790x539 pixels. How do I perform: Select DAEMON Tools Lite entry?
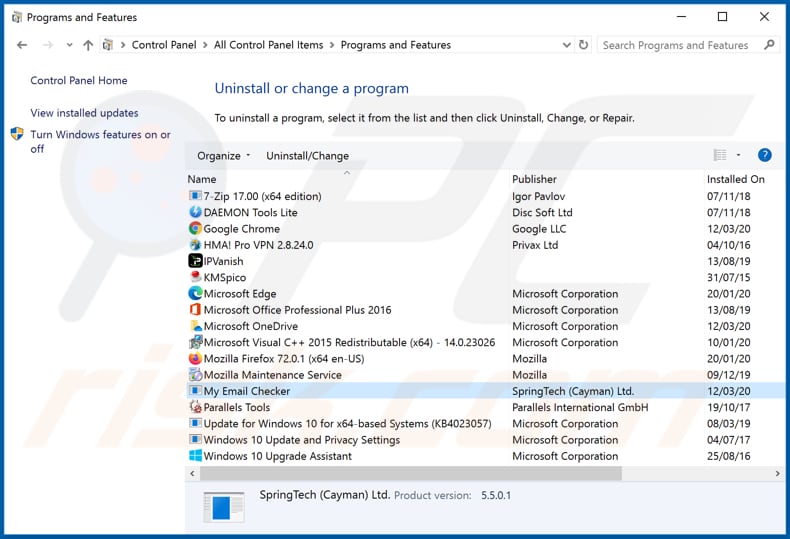coord(250,213)
